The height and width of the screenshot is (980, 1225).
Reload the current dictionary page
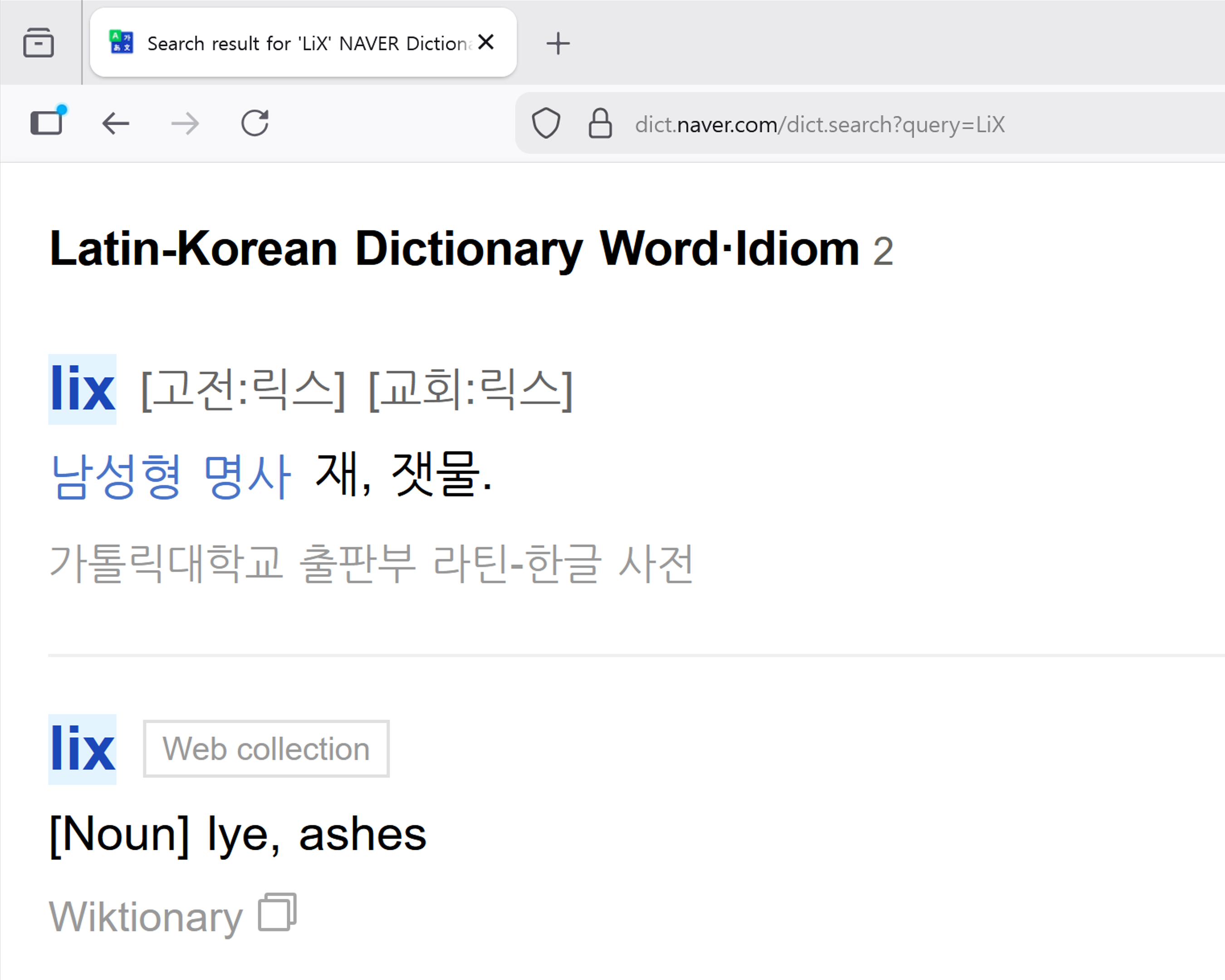pos(255,123)
